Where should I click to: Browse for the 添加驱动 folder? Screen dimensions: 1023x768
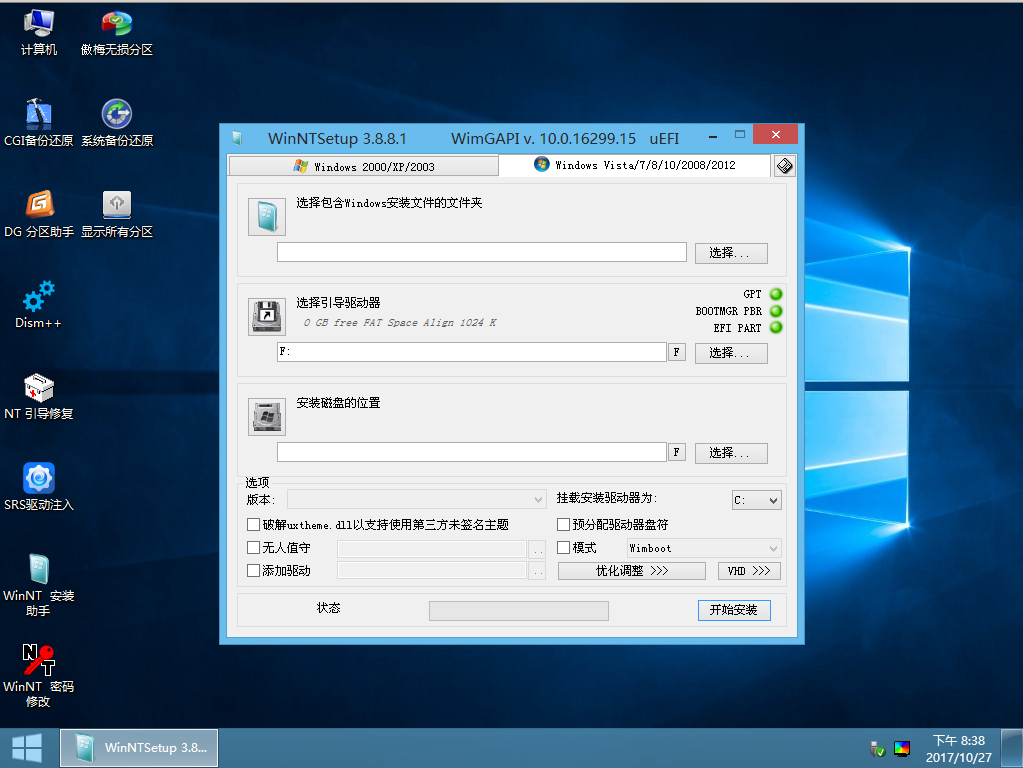click(538, 572)
